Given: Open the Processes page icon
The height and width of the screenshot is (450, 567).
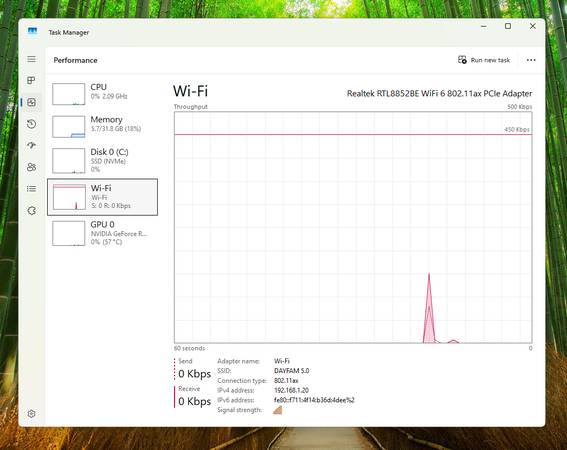Looking at the screenshot, I should (x=31, y=80).
